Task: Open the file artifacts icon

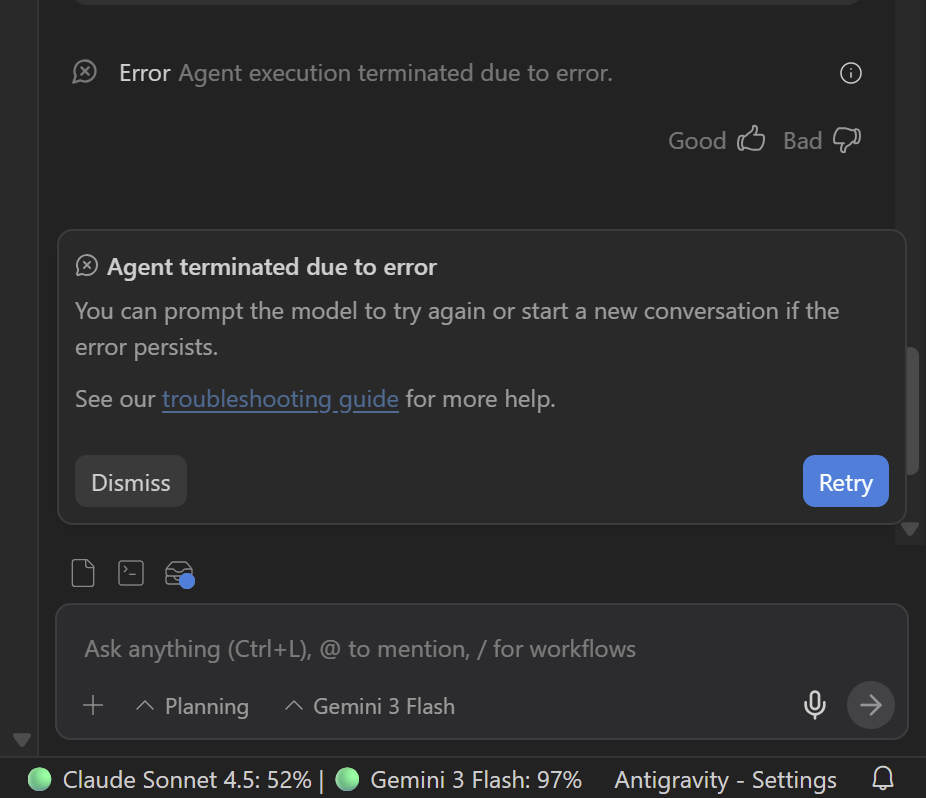Action: pos(83,573)
